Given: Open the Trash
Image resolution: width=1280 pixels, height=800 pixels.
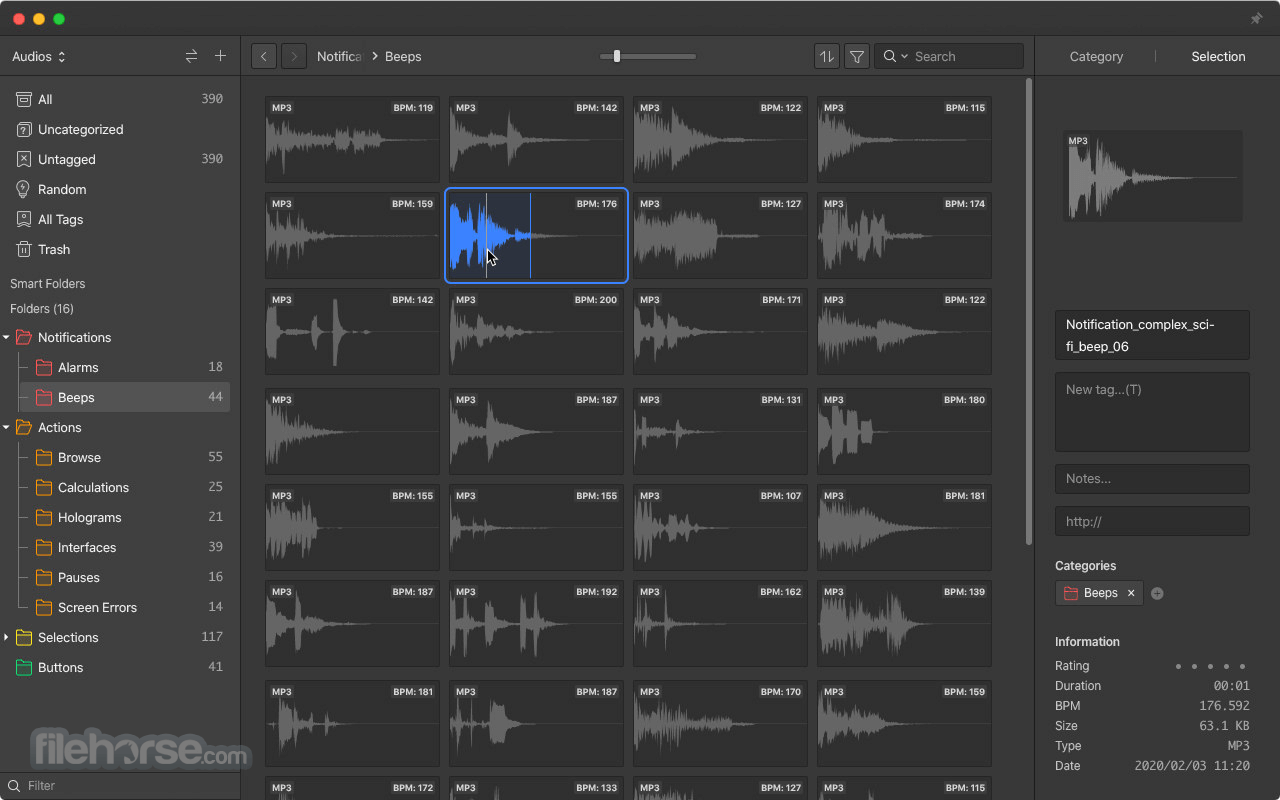Looking at the screenshot, I should click(x=120, y=249).
